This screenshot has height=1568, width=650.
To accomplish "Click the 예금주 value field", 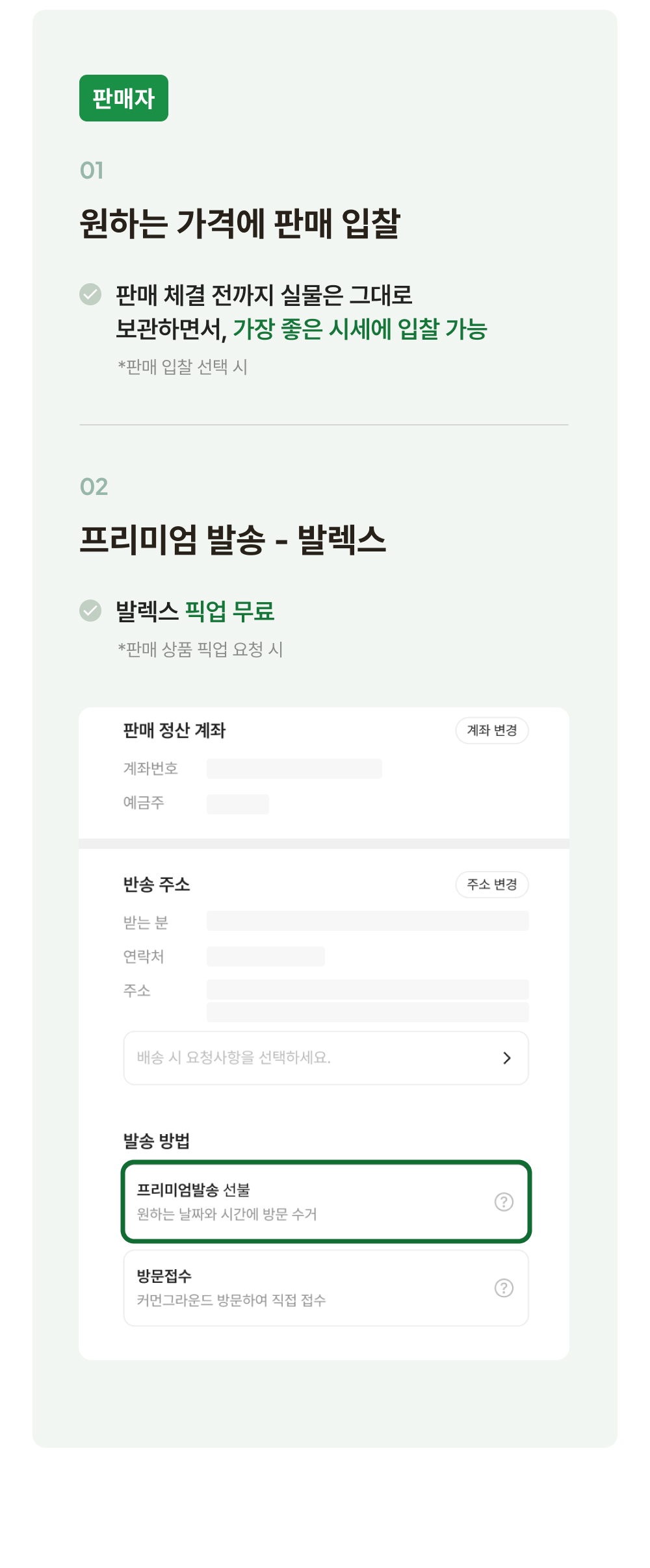I will (x=237, y=804).
